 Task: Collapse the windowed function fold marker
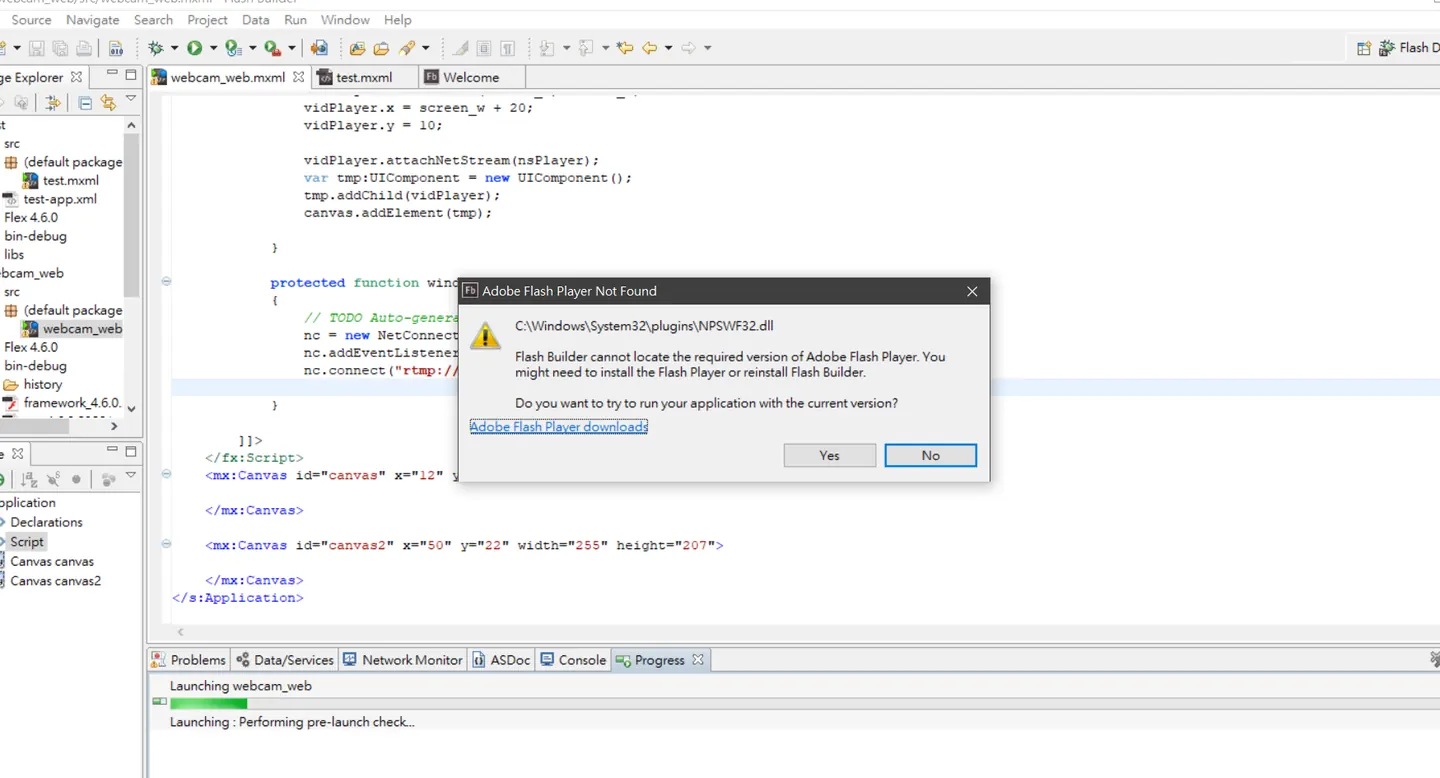(166, 282)
